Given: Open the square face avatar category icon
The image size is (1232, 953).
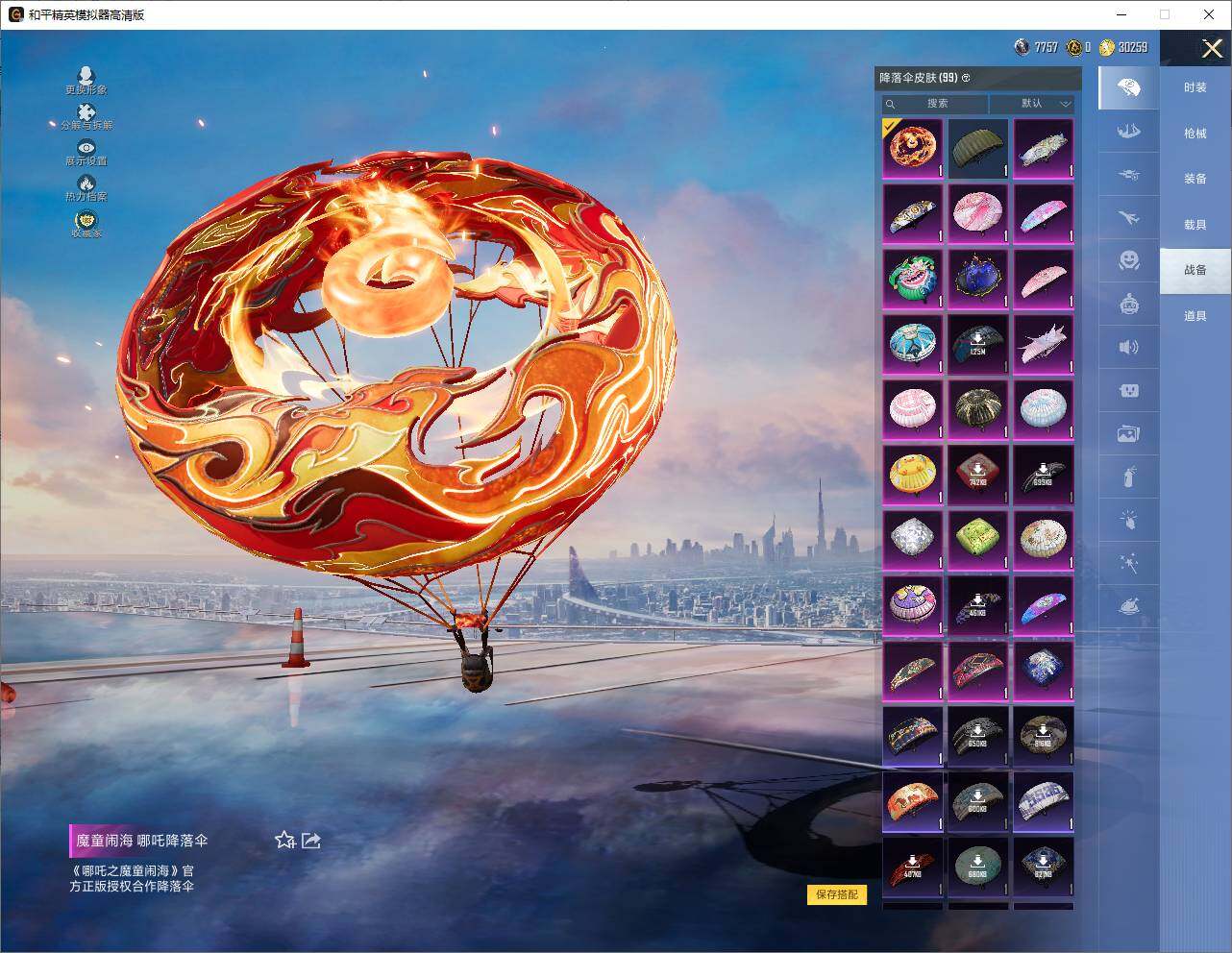Looking at the screenshot, I should 1129,390.
